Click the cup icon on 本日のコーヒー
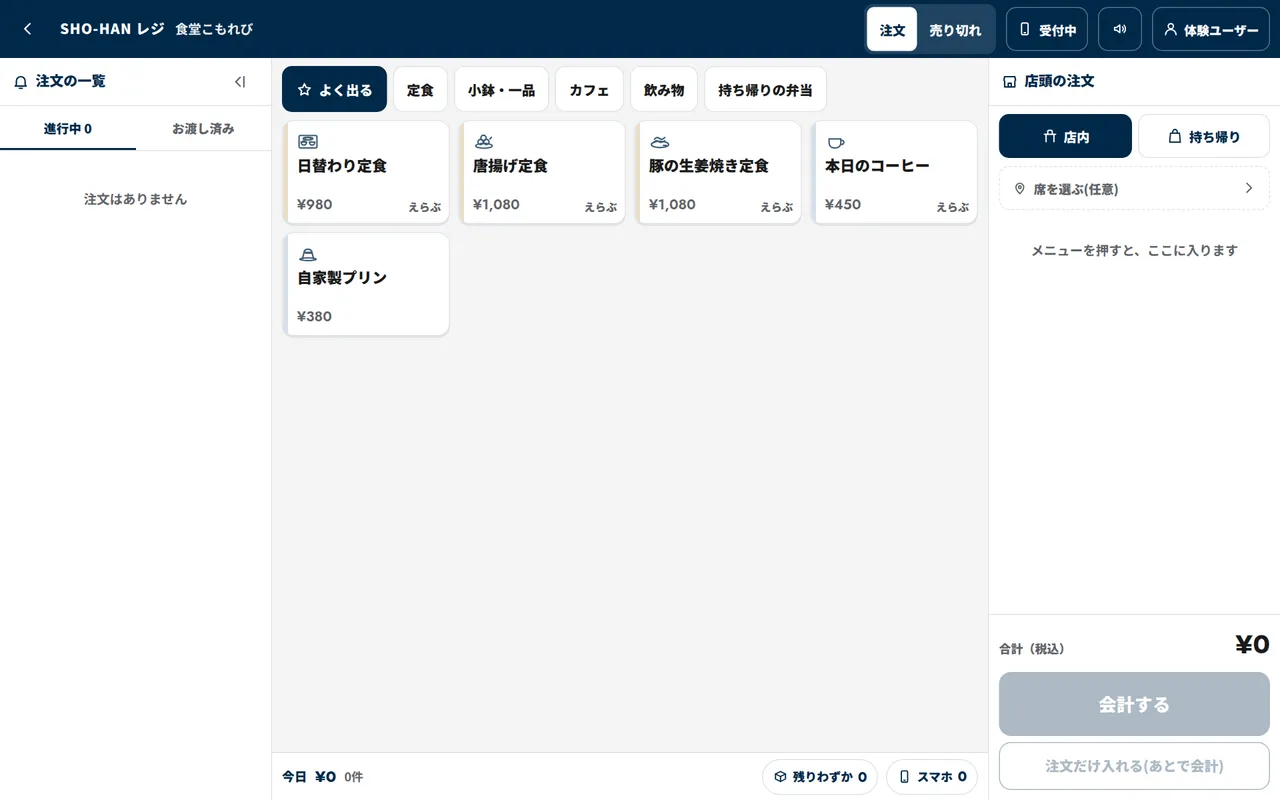1280x800 pixels. 836,142
